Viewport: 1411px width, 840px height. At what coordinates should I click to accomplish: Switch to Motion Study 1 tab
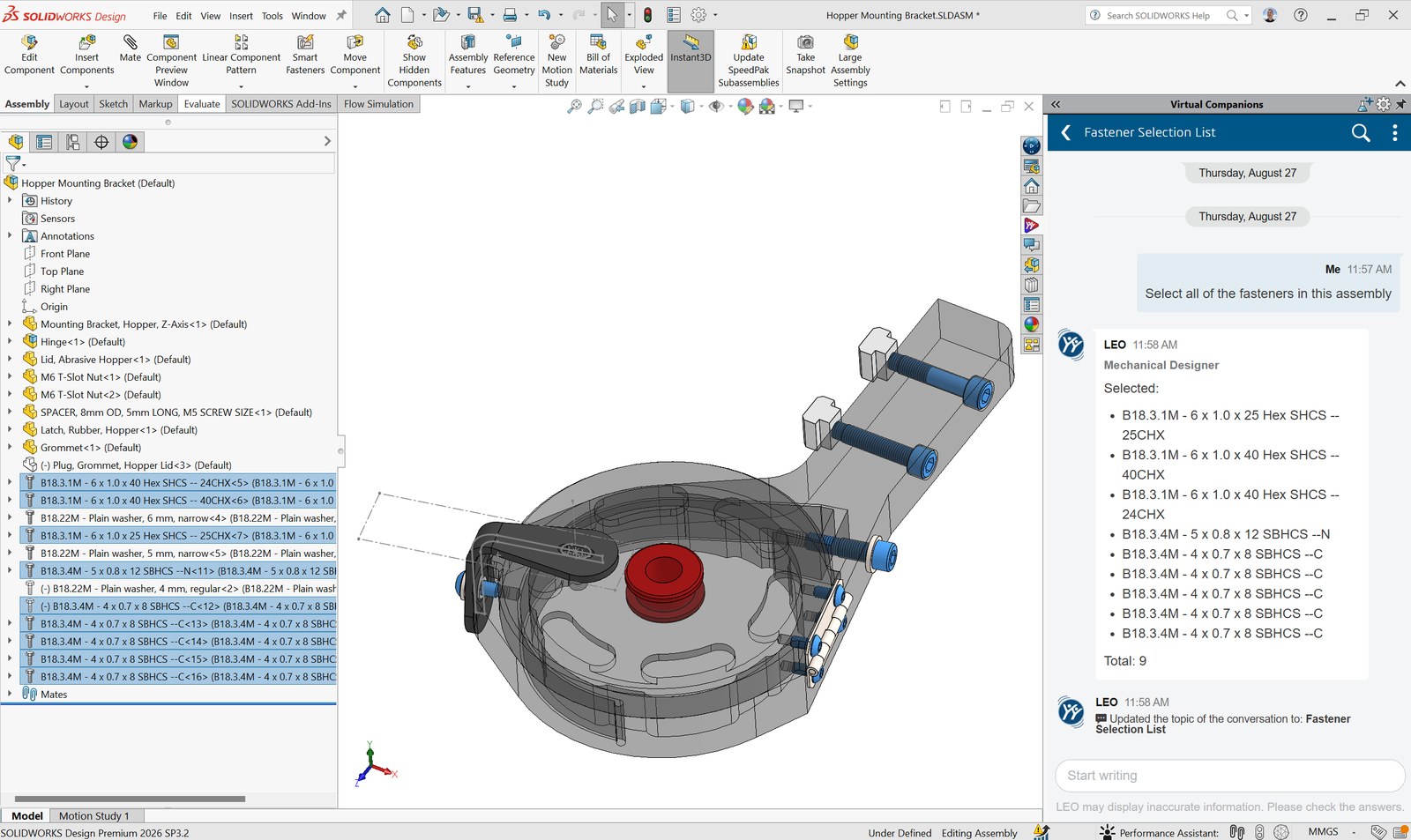[x=93, y=816]
